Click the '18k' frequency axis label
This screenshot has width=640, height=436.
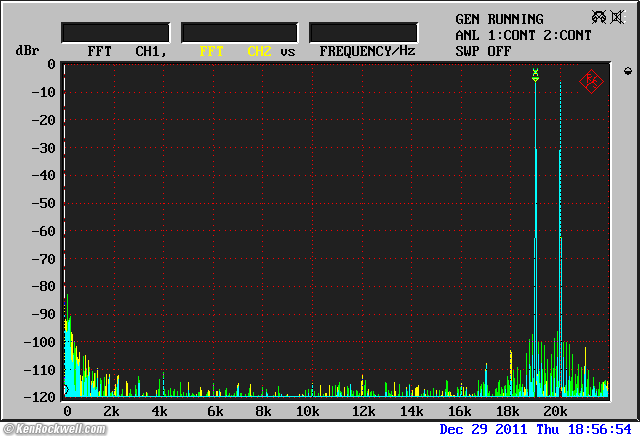tap(507, 411)
